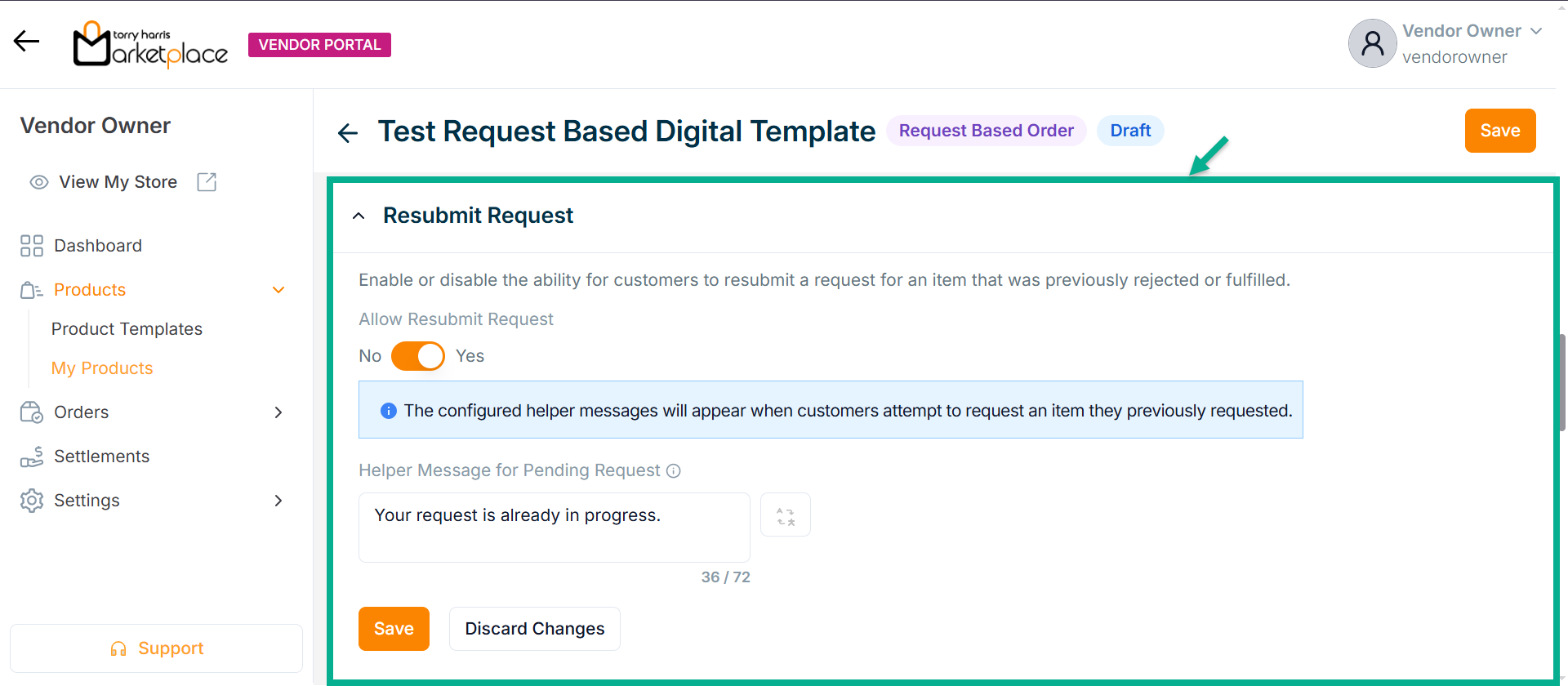Click the translate icon beside helper message
The image size is (1568, 686).
click(785, 515)
